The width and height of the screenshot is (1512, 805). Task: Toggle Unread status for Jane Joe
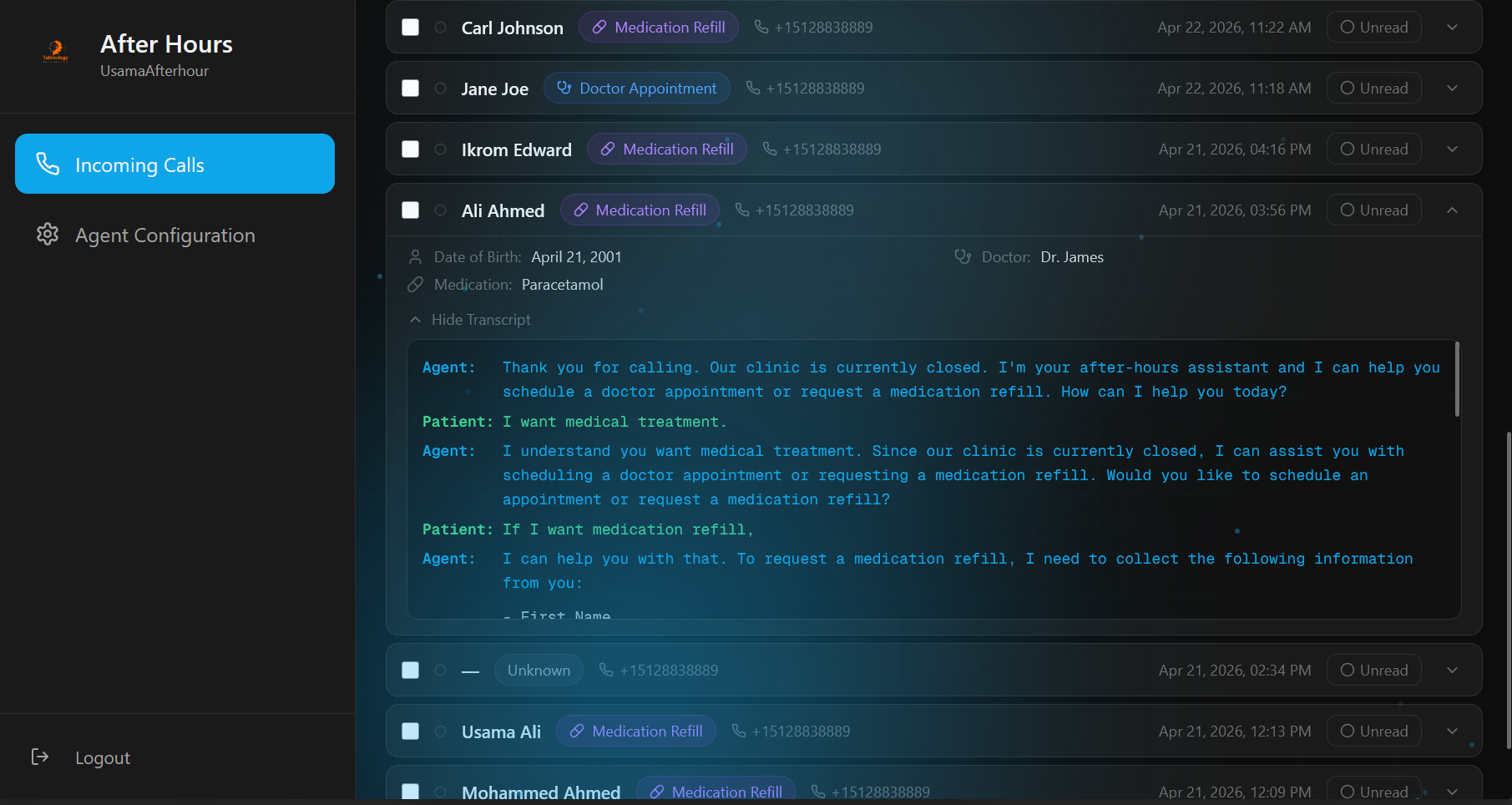[x=1373, y=89]
